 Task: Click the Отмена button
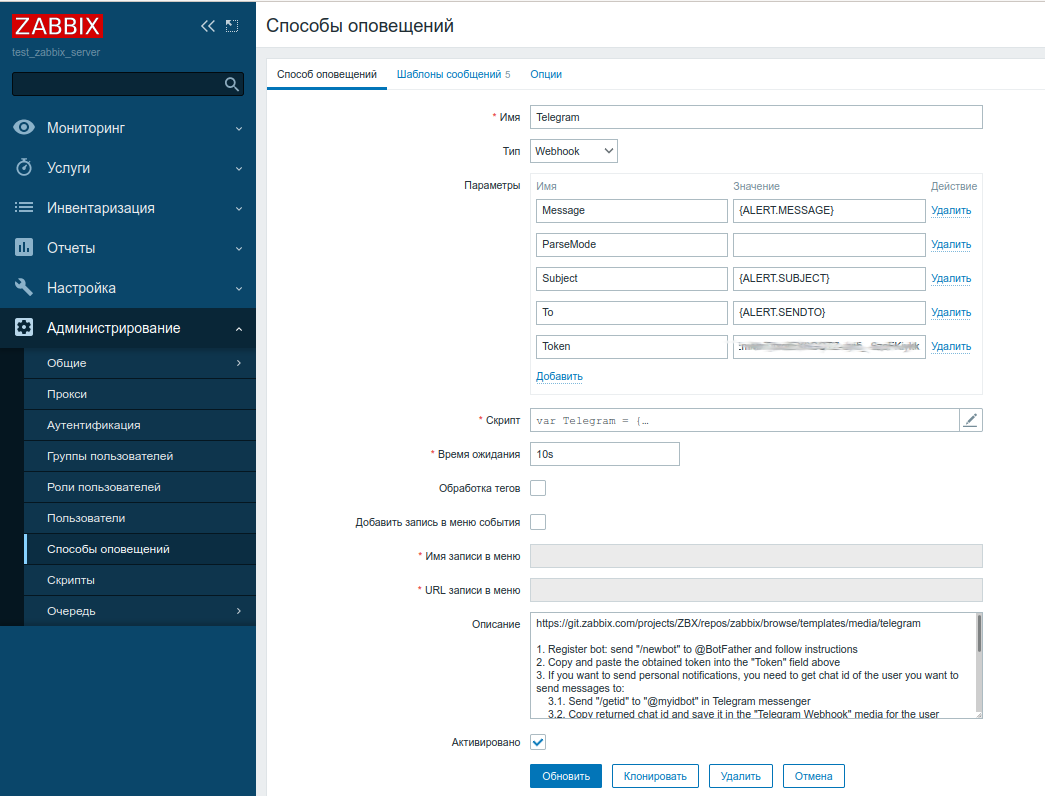tap(814, 776)
